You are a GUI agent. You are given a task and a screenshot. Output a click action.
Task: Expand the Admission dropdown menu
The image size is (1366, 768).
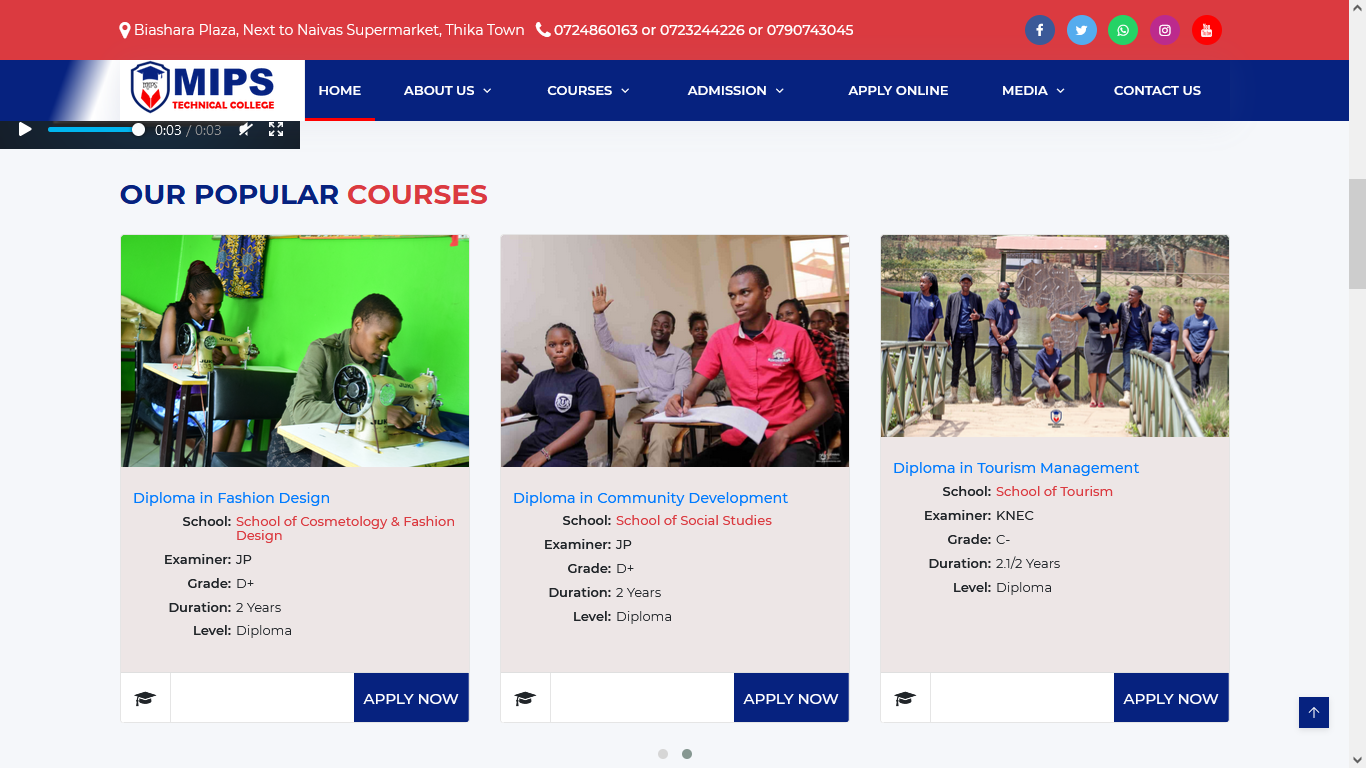(735, 90)
